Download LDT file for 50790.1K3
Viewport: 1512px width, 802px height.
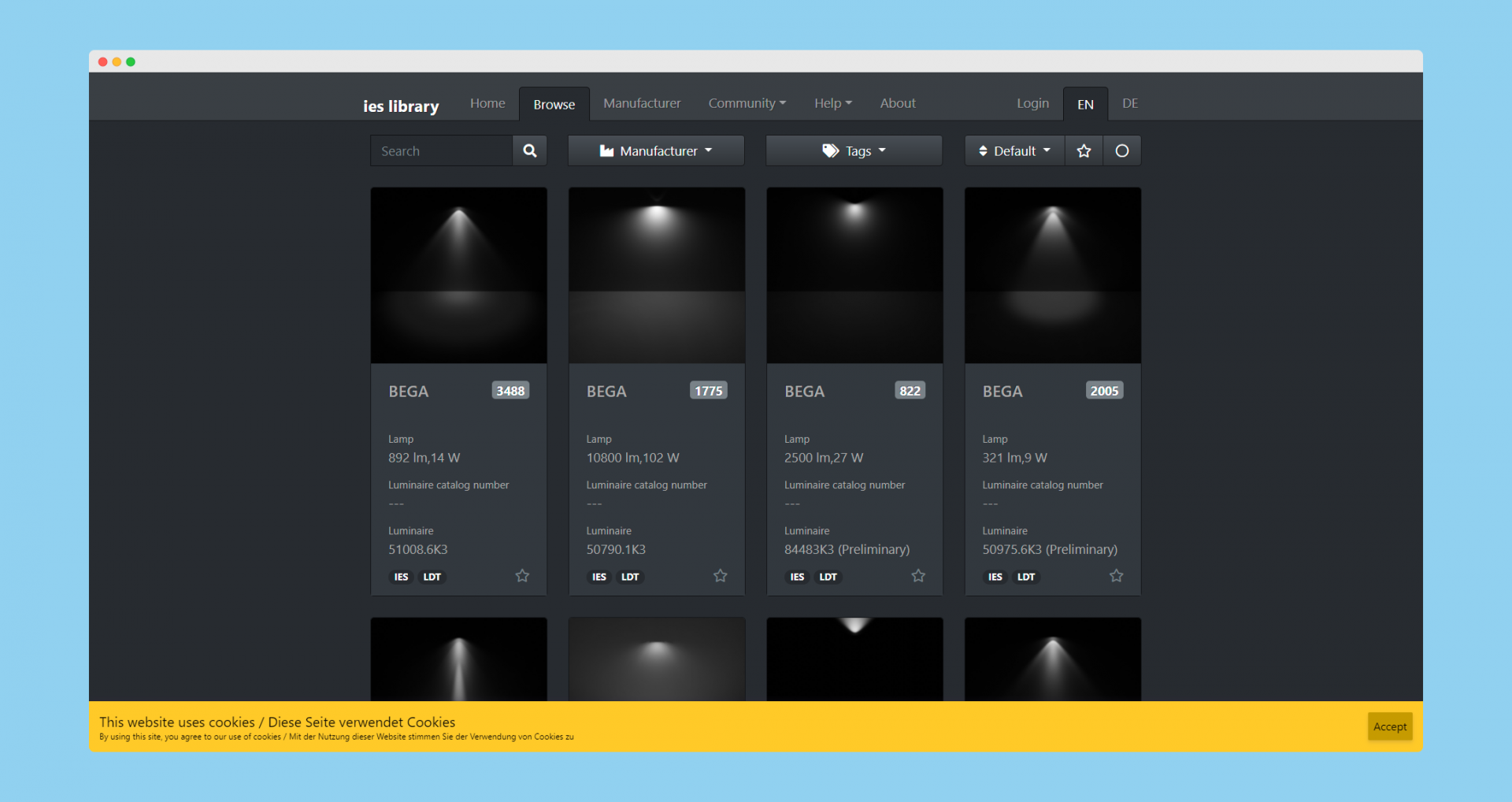pos(630,577)
